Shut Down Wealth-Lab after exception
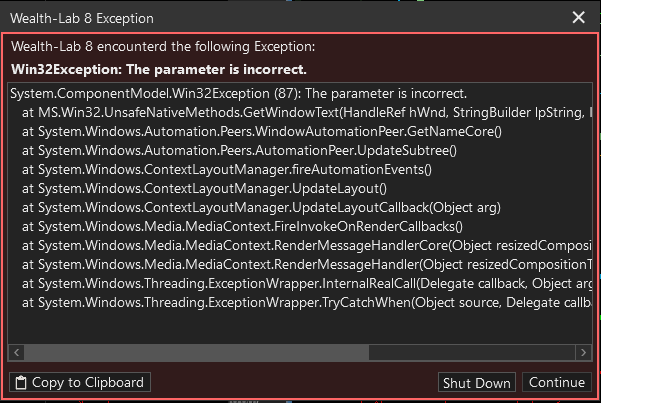 (477, 382)
